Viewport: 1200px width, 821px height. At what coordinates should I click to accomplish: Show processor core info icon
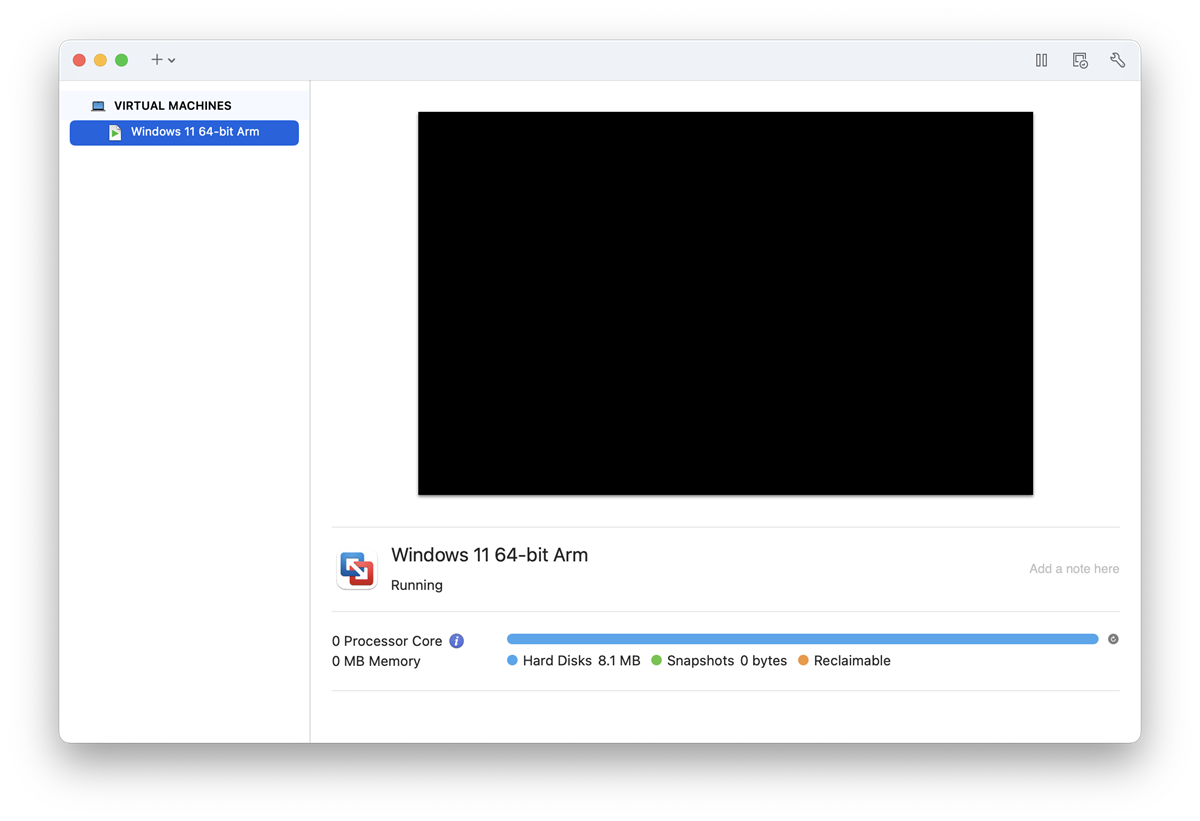(x=456, y=641)
